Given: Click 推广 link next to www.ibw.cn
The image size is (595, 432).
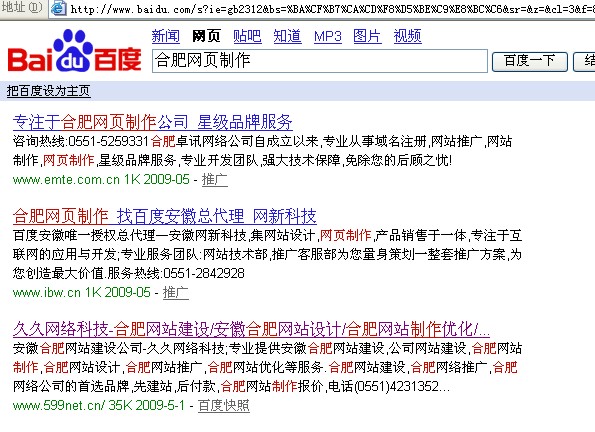Looking at the screenshot, I should pyautogui.click(x=176, y=292).
